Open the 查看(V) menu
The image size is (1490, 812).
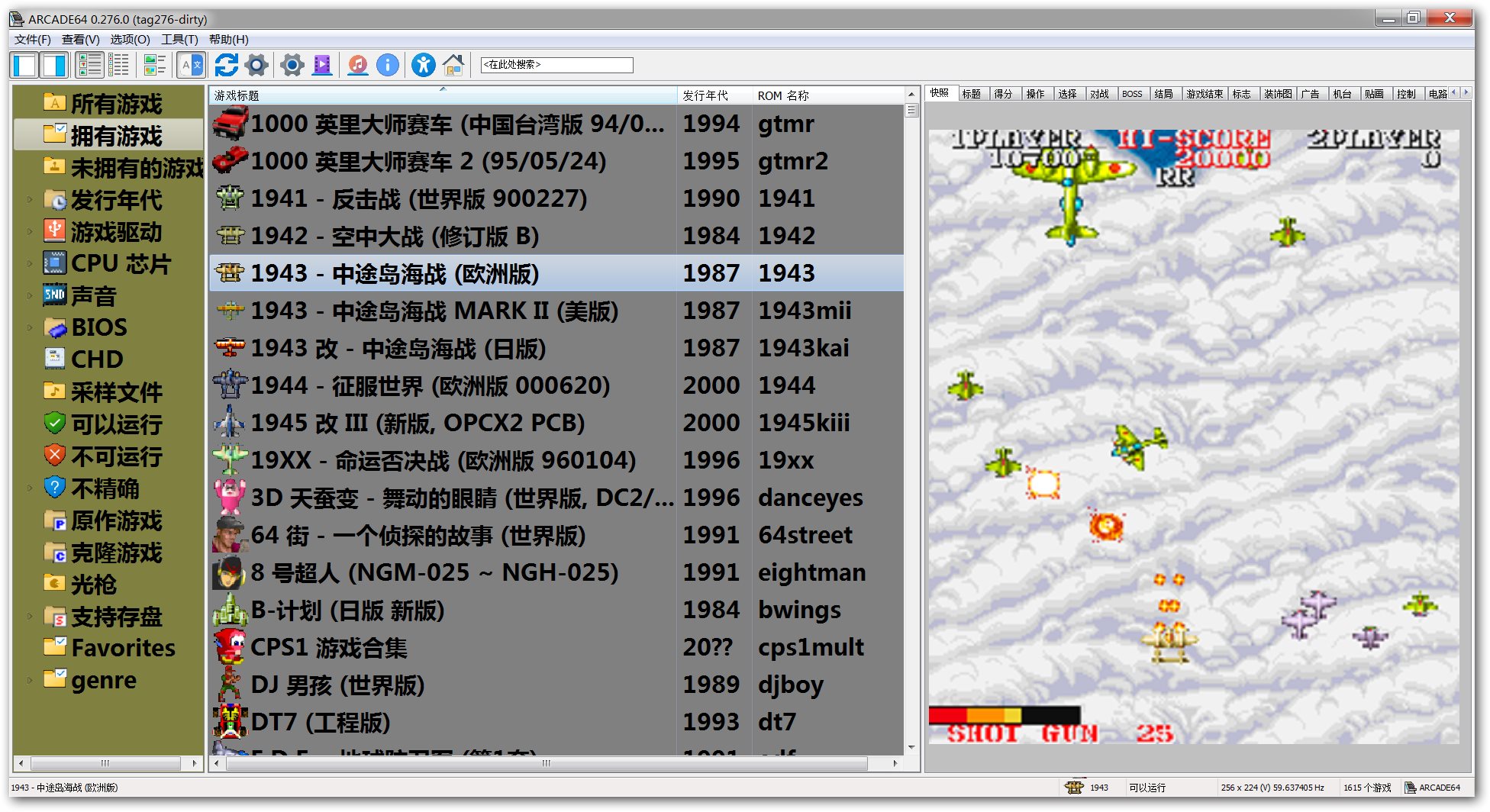[x=81, y=40]
